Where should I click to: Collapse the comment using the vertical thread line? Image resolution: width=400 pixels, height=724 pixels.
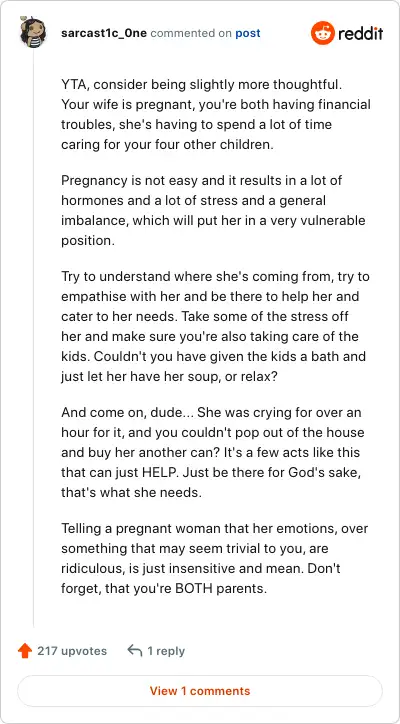tap(33, 338)
